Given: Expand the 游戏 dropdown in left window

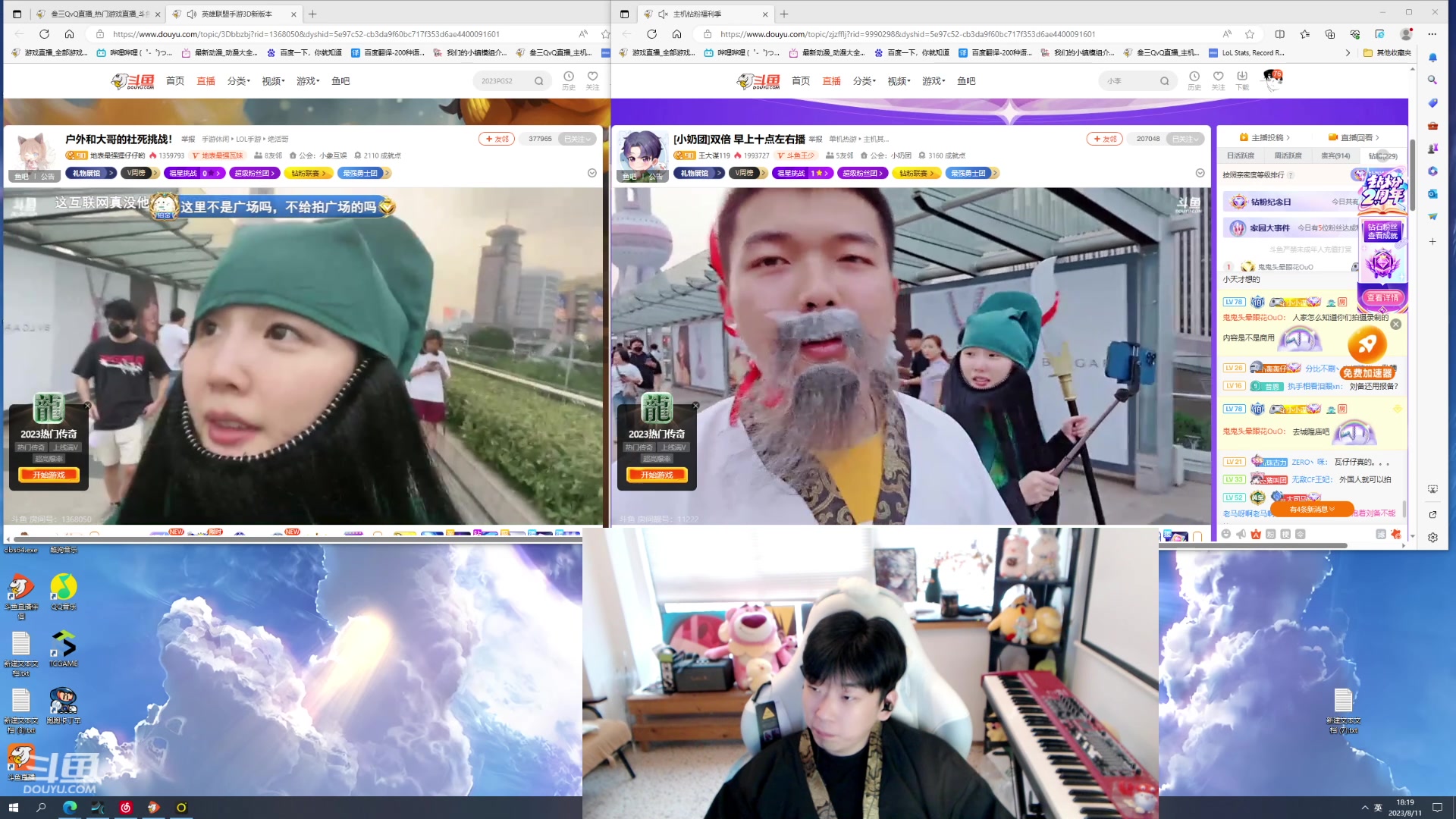Looking at the screenshot, I should [x=308, y=81].
